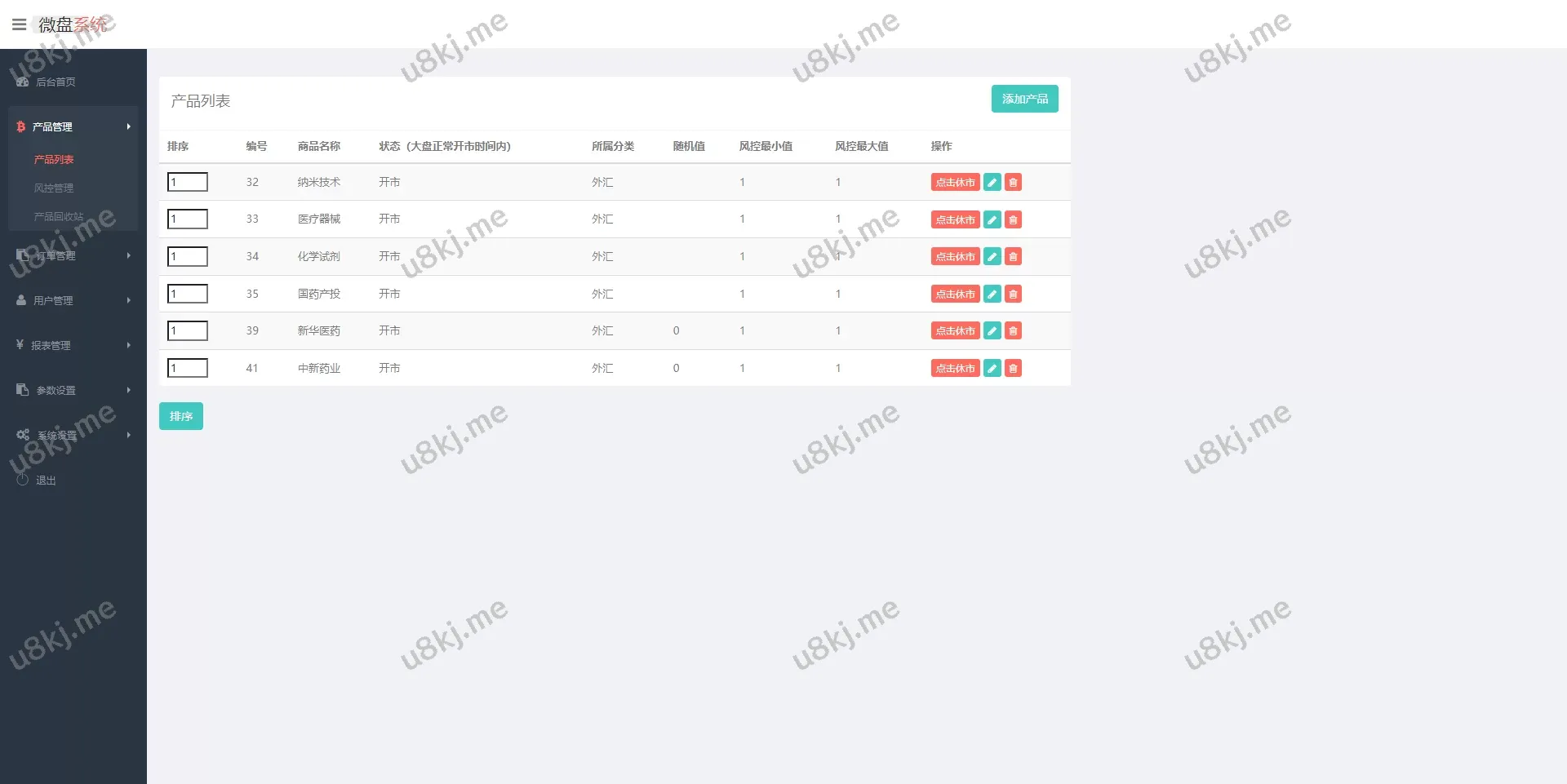Expand the 报表管理 sidebar menu
Viewport: 1567px width, 784px height.
point(73,345)
